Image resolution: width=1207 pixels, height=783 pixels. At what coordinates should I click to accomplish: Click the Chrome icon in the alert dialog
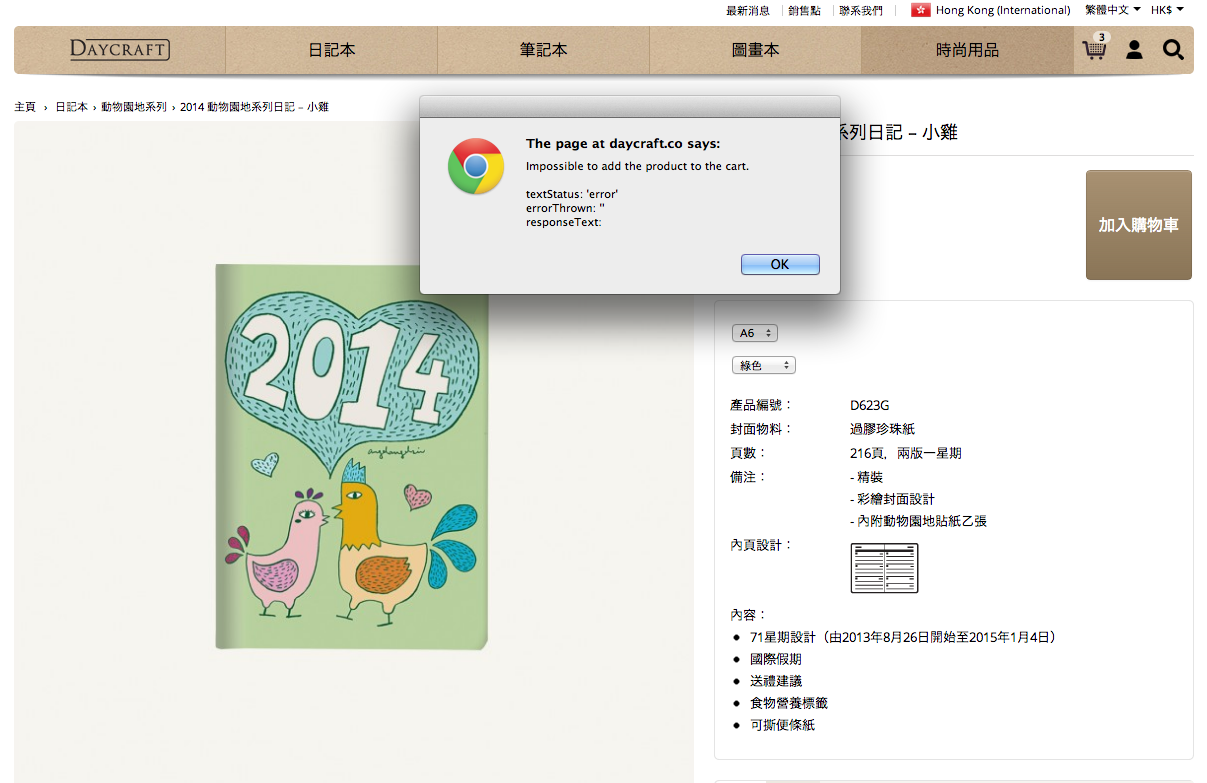pyautogui.click(x=476, y=166)
